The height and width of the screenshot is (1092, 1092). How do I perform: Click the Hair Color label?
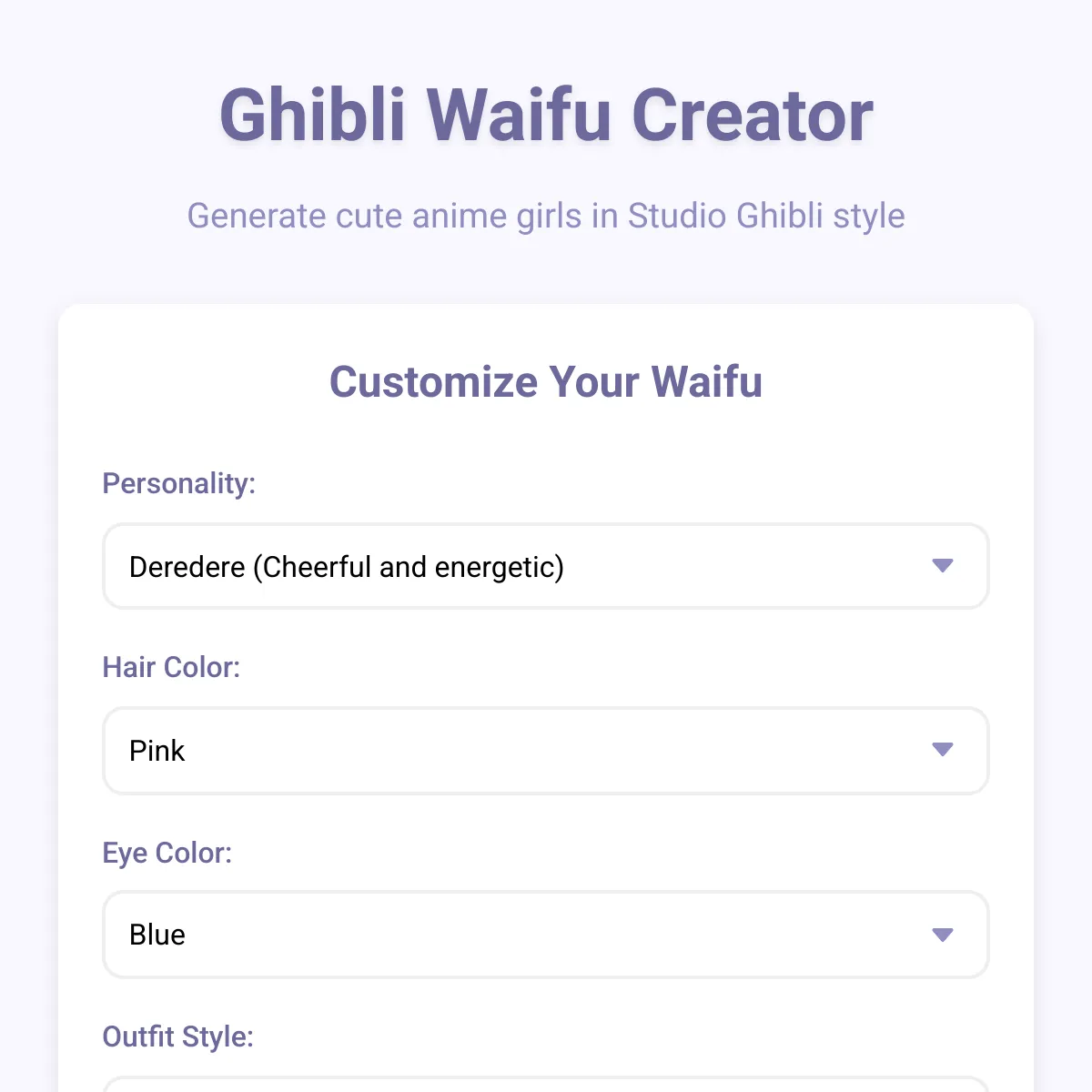pos(171,667)
